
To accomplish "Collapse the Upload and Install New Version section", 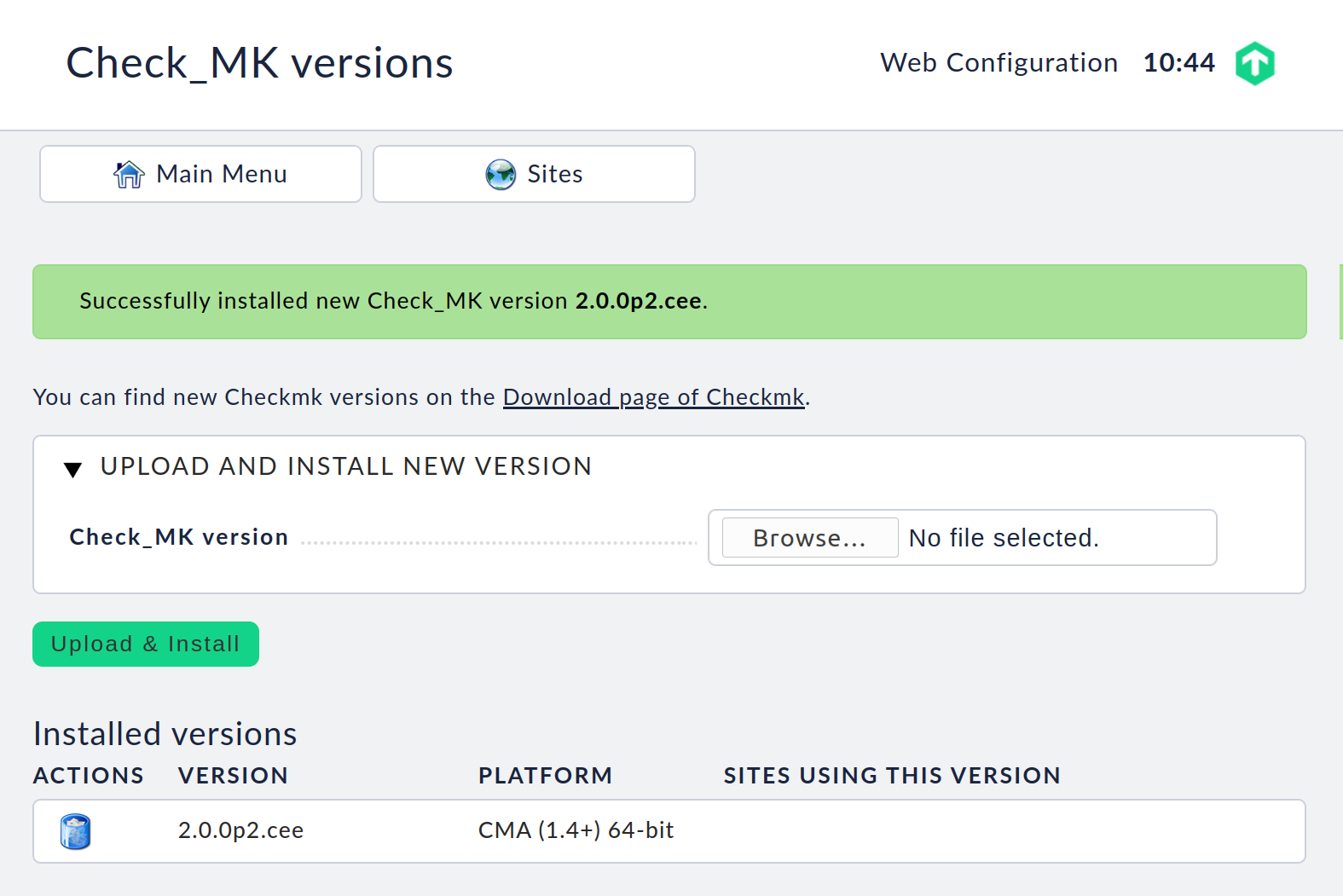I will (73, 469).
